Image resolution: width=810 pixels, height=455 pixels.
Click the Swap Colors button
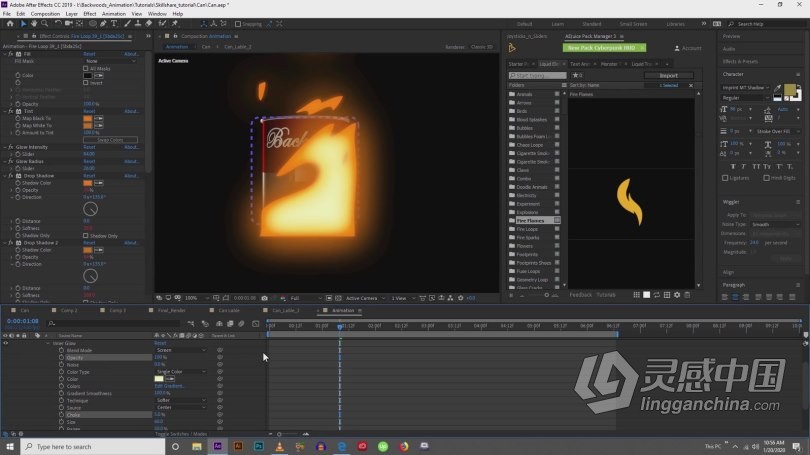point(110,140)
